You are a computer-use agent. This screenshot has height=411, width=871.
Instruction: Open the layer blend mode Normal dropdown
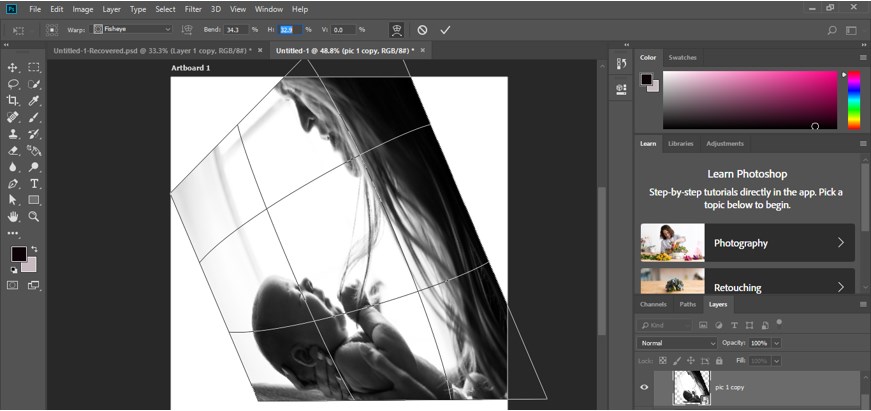[677, 343]
